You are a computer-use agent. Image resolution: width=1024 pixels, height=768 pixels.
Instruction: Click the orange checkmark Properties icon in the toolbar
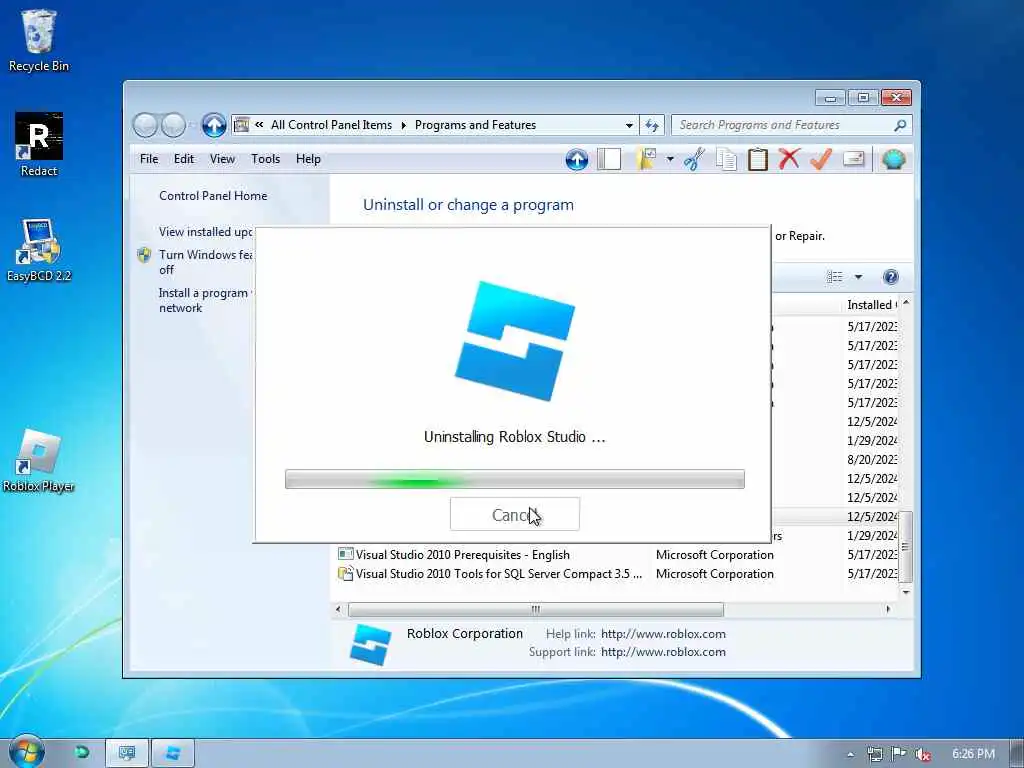click(821, 159)
